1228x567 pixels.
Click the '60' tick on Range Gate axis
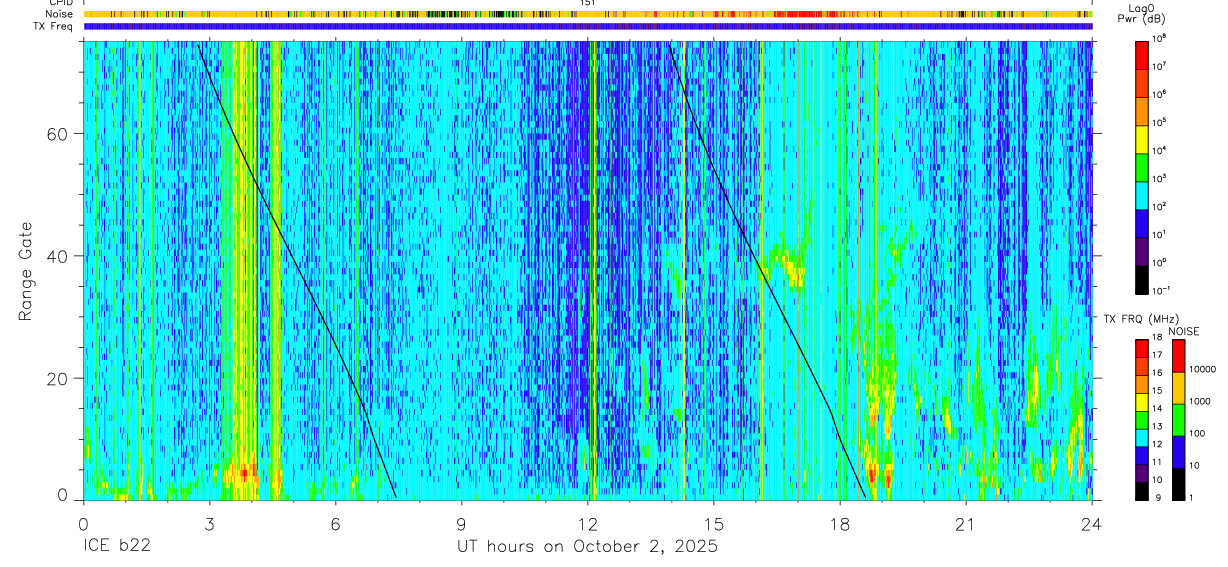tap(57, 134)
